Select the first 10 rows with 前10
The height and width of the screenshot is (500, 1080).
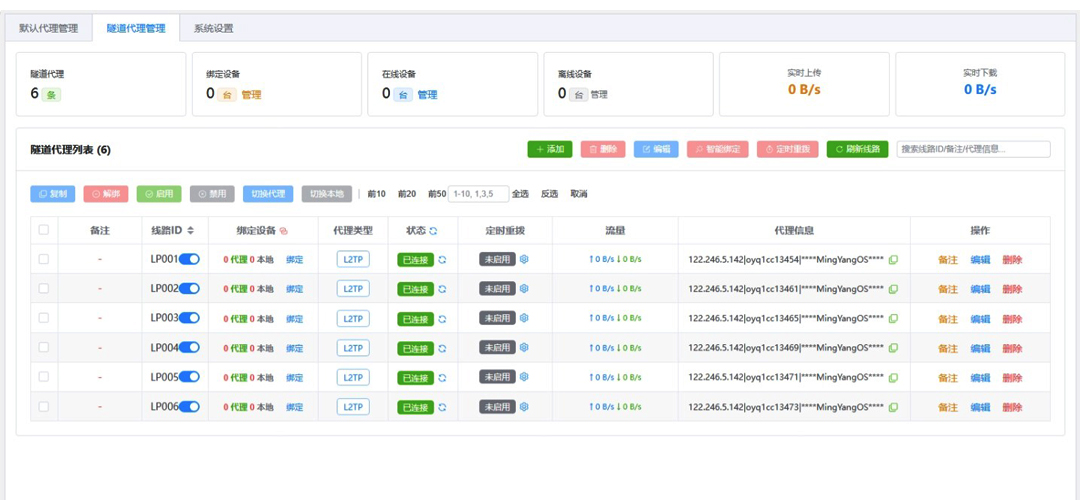(377, 194)
